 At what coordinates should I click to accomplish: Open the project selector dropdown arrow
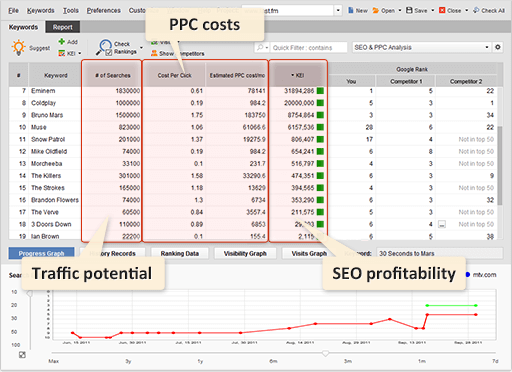(338, 10)
